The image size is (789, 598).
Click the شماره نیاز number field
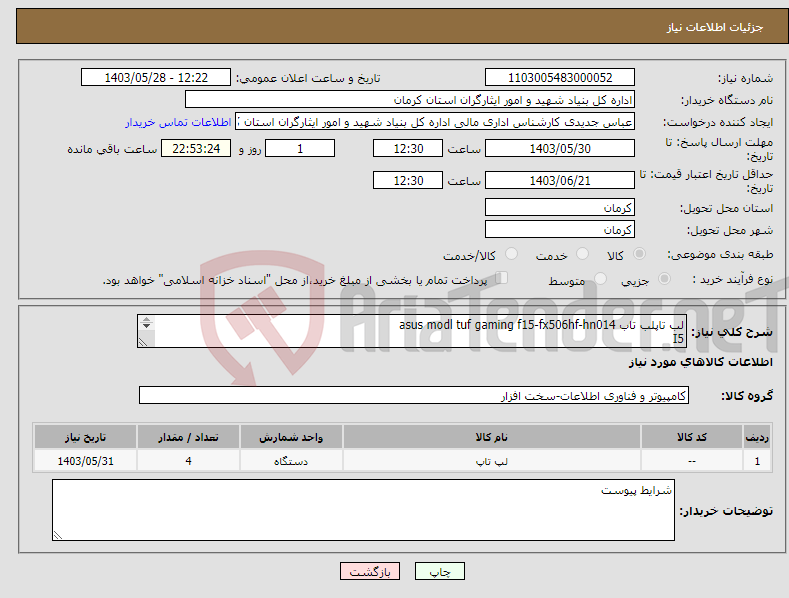pos(560,78)
